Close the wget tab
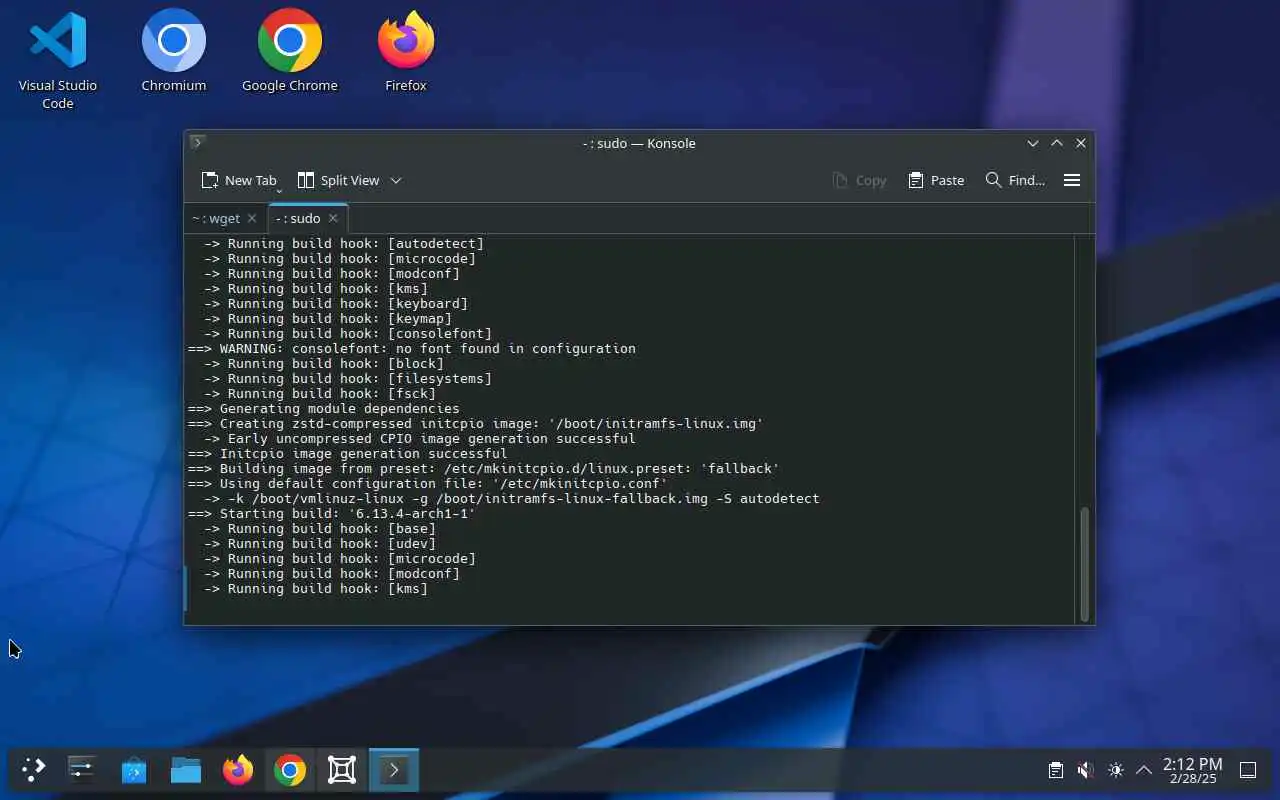 pos(252,218)
